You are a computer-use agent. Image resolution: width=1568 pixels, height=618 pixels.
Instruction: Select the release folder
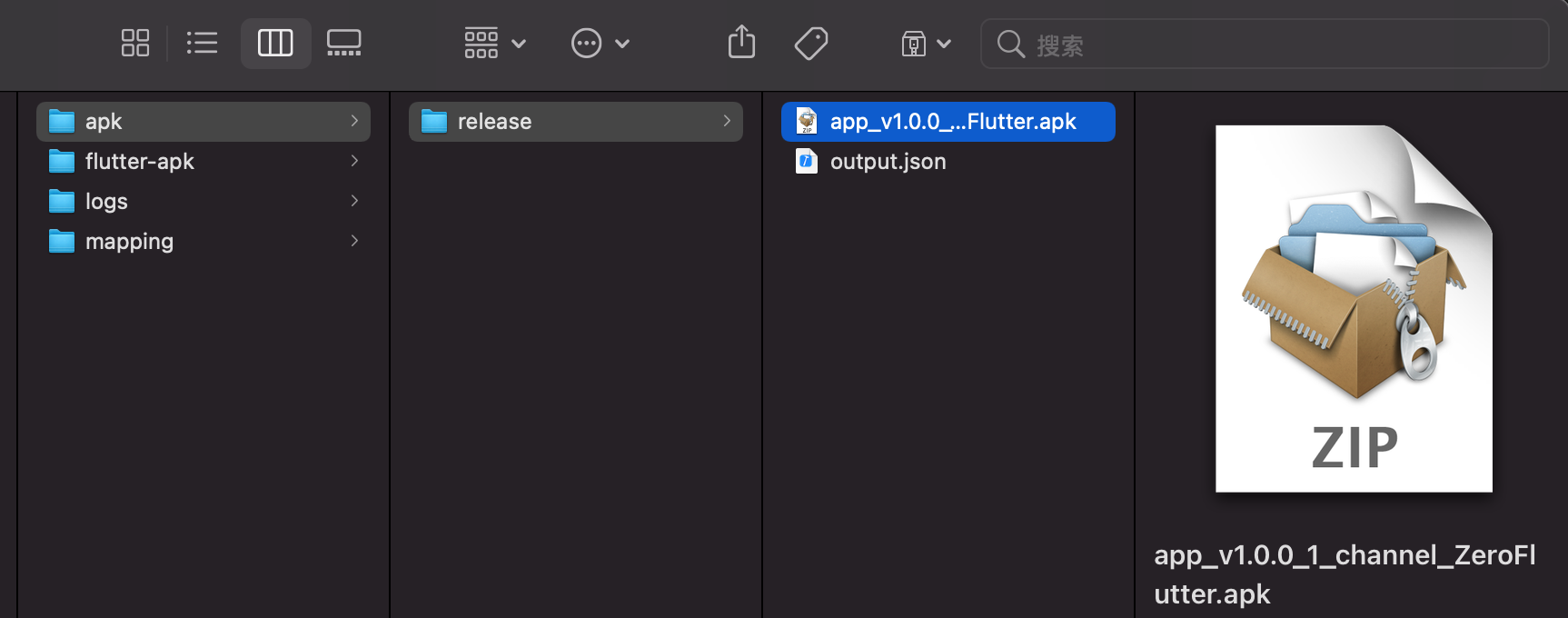coord(494,122)
